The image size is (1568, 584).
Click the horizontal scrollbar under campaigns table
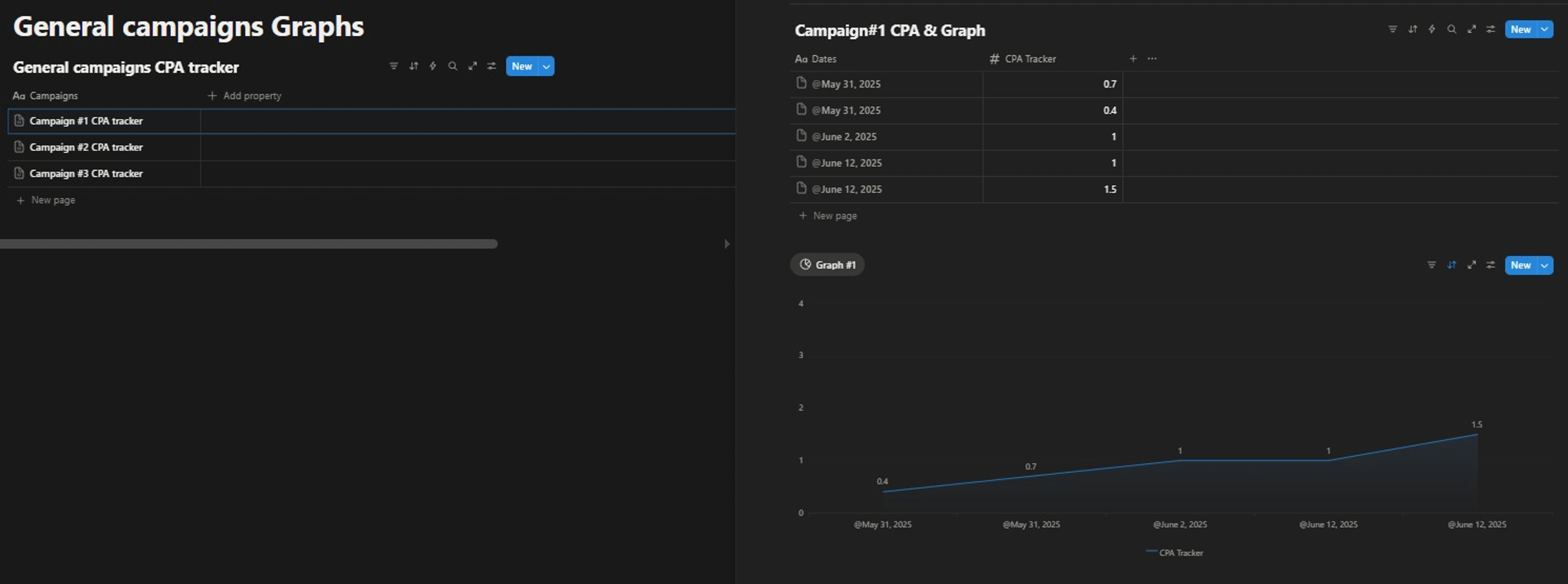pos(249,244)
